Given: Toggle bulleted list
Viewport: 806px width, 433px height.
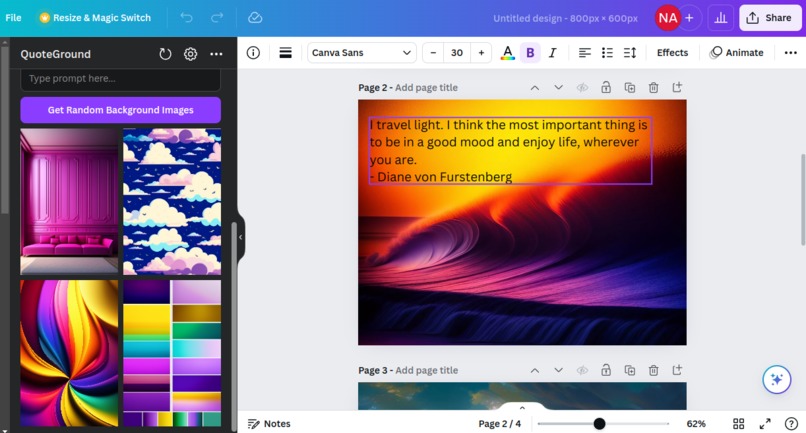Looking at the screenshot, I should (607, 52).
